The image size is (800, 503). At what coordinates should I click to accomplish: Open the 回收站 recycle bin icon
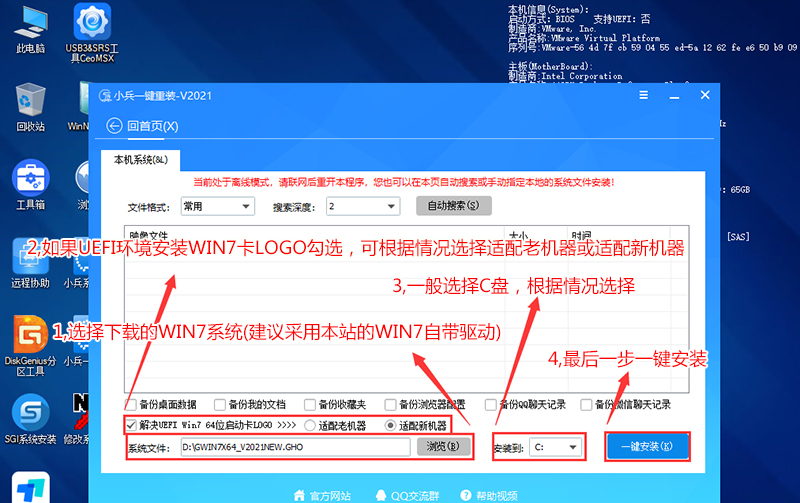pyautogui.click(x=31, y=108)
